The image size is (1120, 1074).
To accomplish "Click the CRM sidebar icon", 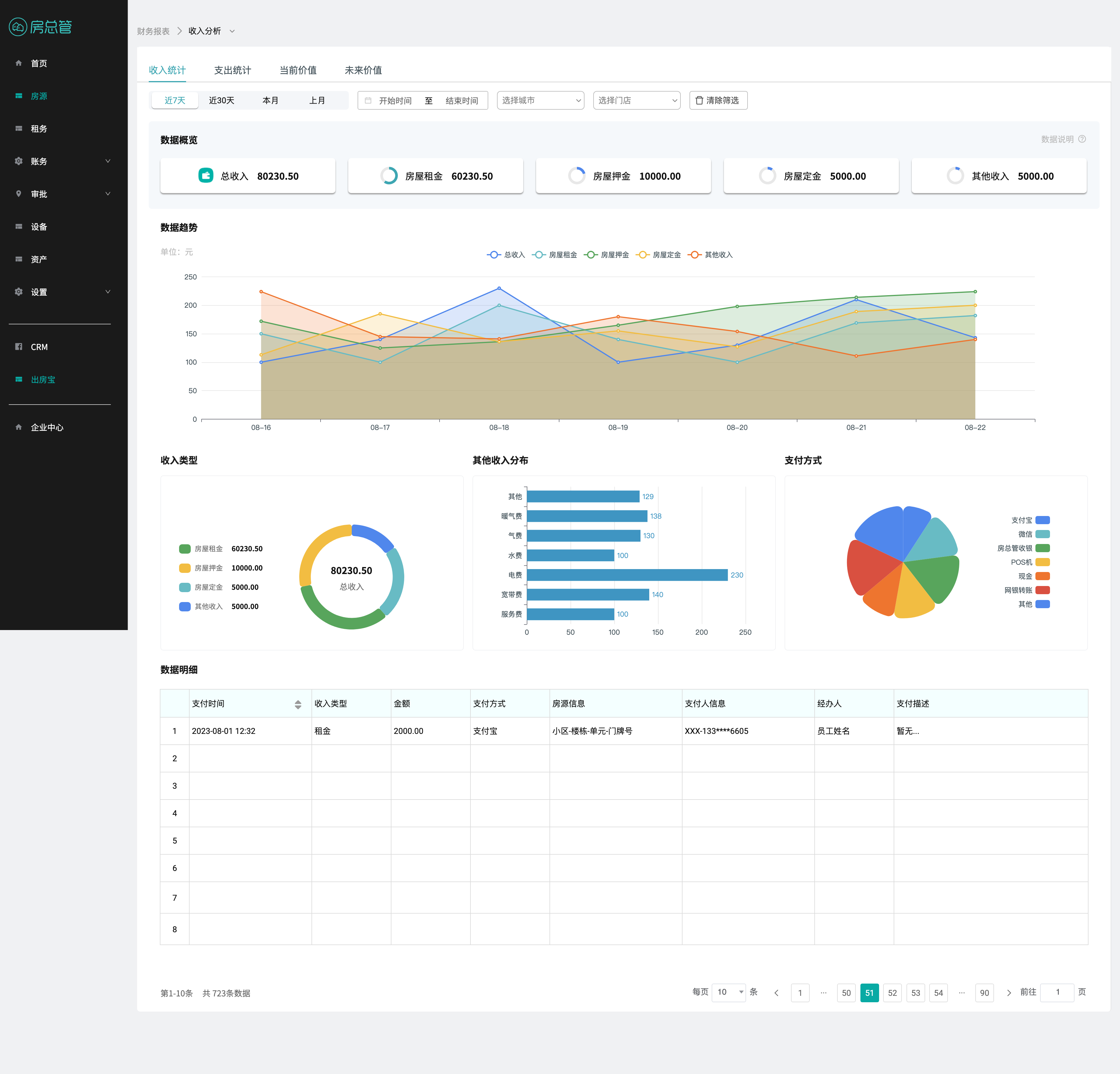I will [x=19, y=346].
